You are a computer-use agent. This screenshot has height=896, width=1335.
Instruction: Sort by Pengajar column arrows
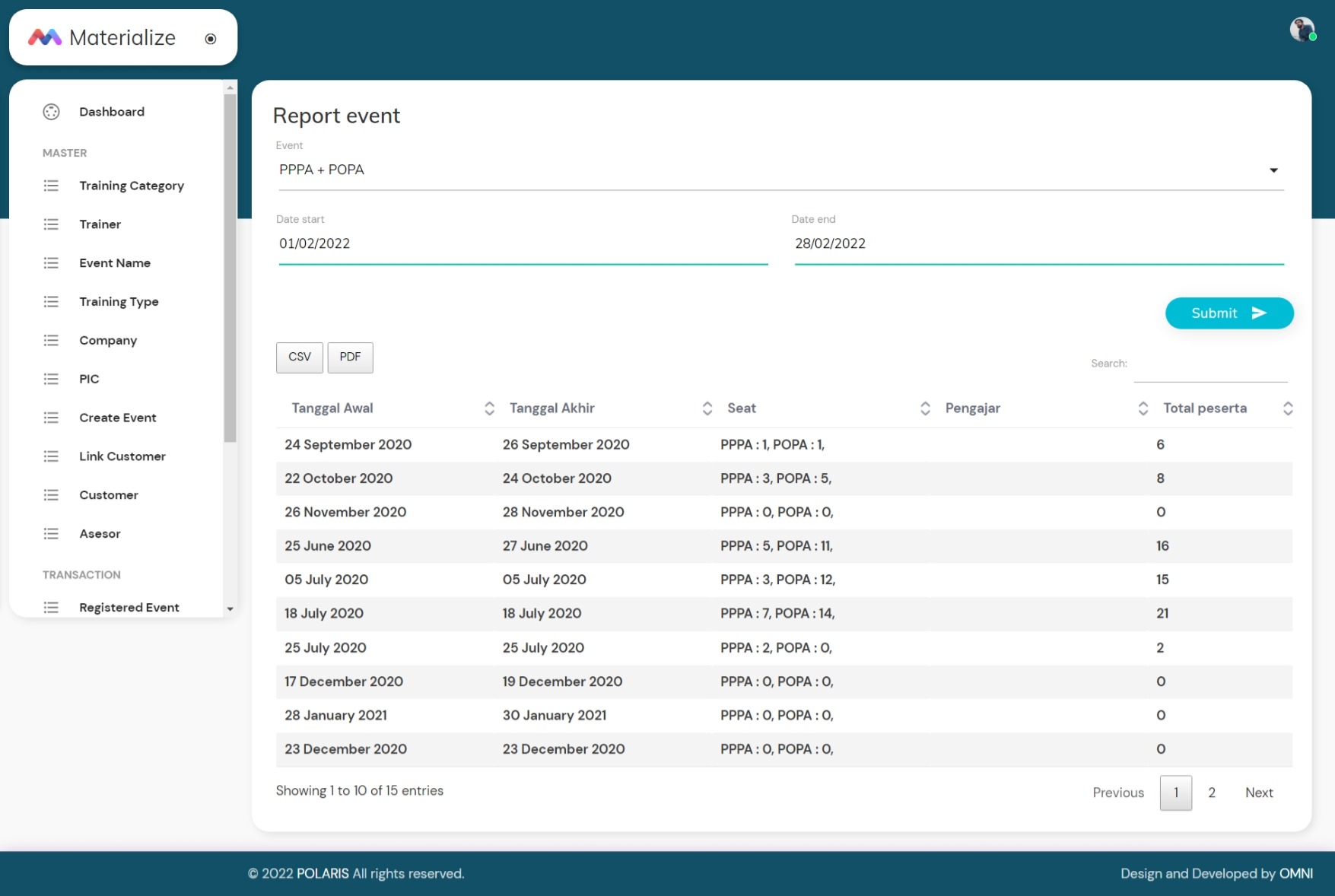point(1143,408)
